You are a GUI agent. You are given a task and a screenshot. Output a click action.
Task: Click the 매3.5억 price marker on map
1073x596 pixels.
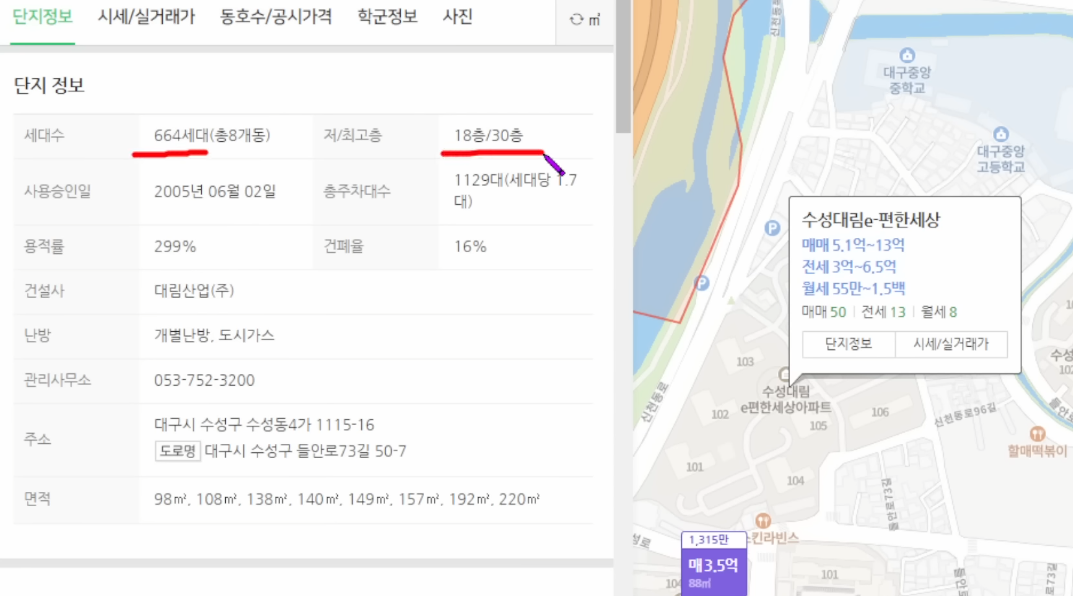coord(713,565)
